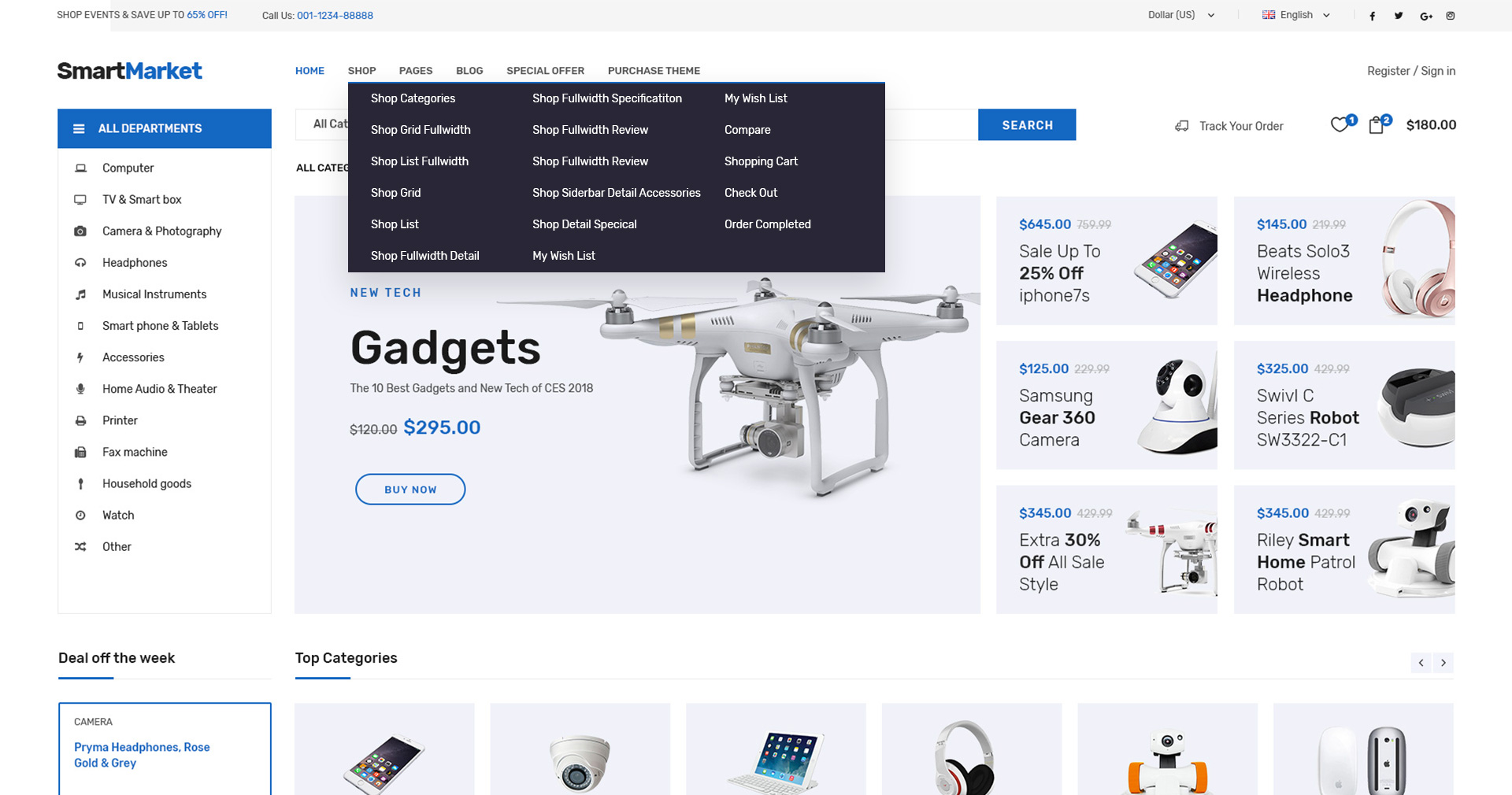Open Register / Sign in link
Viewport: 1512px width, 795px height.
(x=1411, y=71)
